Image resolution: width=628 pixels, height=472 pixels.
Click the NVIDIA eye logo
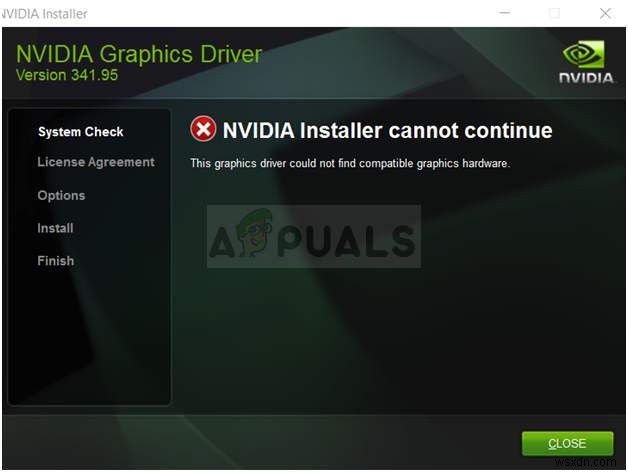pyautogui.click(x=584, y=54)
